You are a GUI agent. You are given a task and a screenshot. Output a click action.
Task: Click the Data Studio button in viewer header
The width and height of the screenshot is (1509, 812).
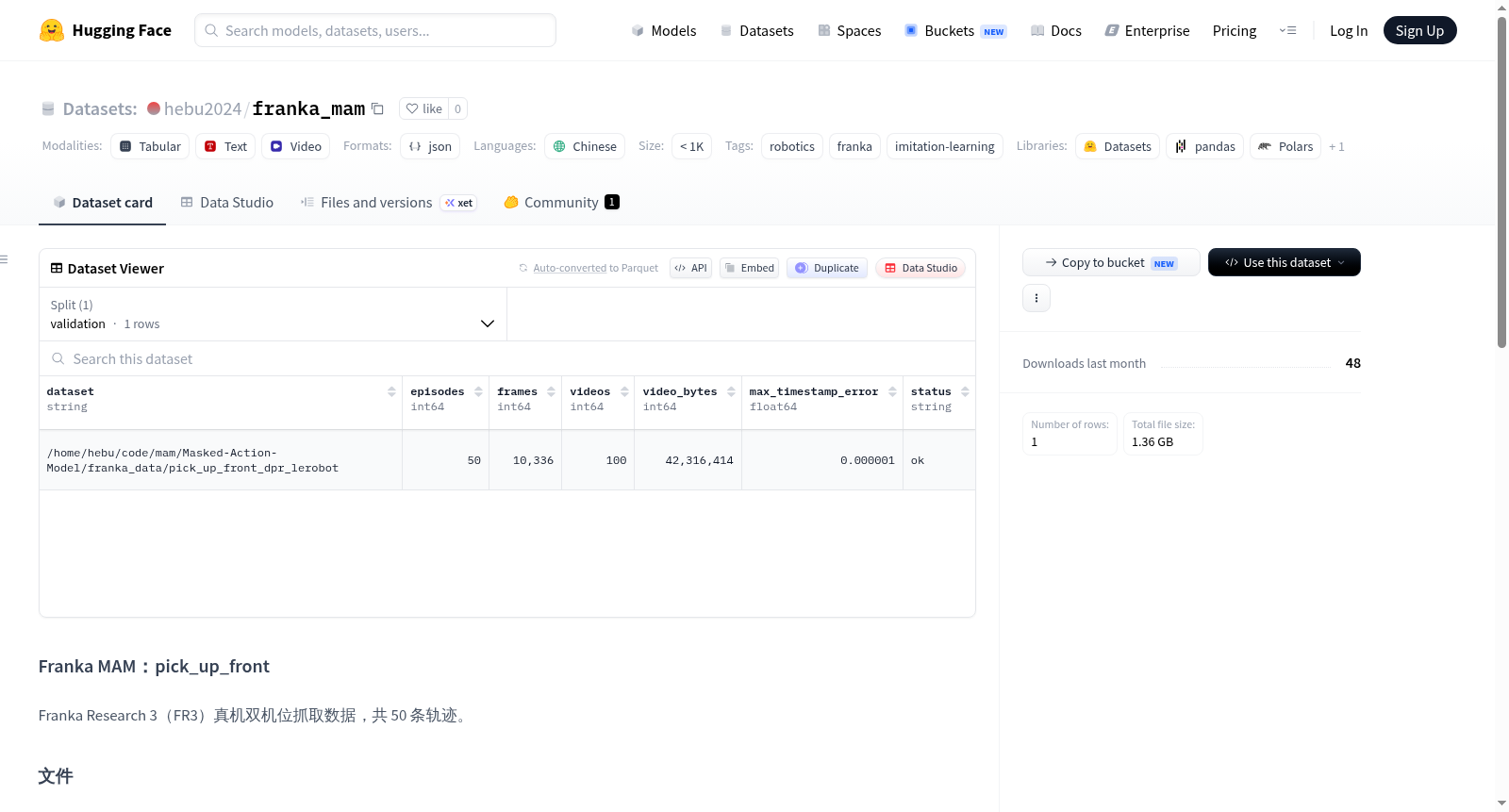coord(920,268)
